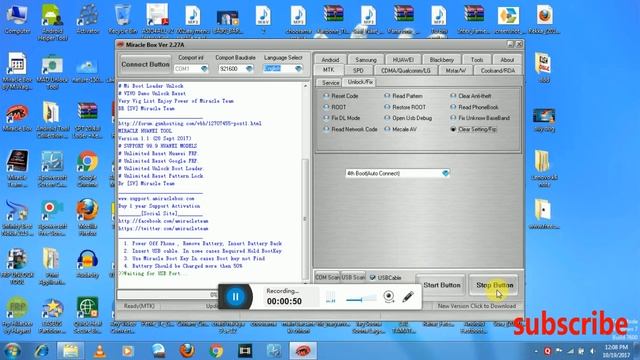The height and width of the screenshot is (360, 640).
Task: Open MAD Unlock Tool desktop icon
Action: point(52,72)
